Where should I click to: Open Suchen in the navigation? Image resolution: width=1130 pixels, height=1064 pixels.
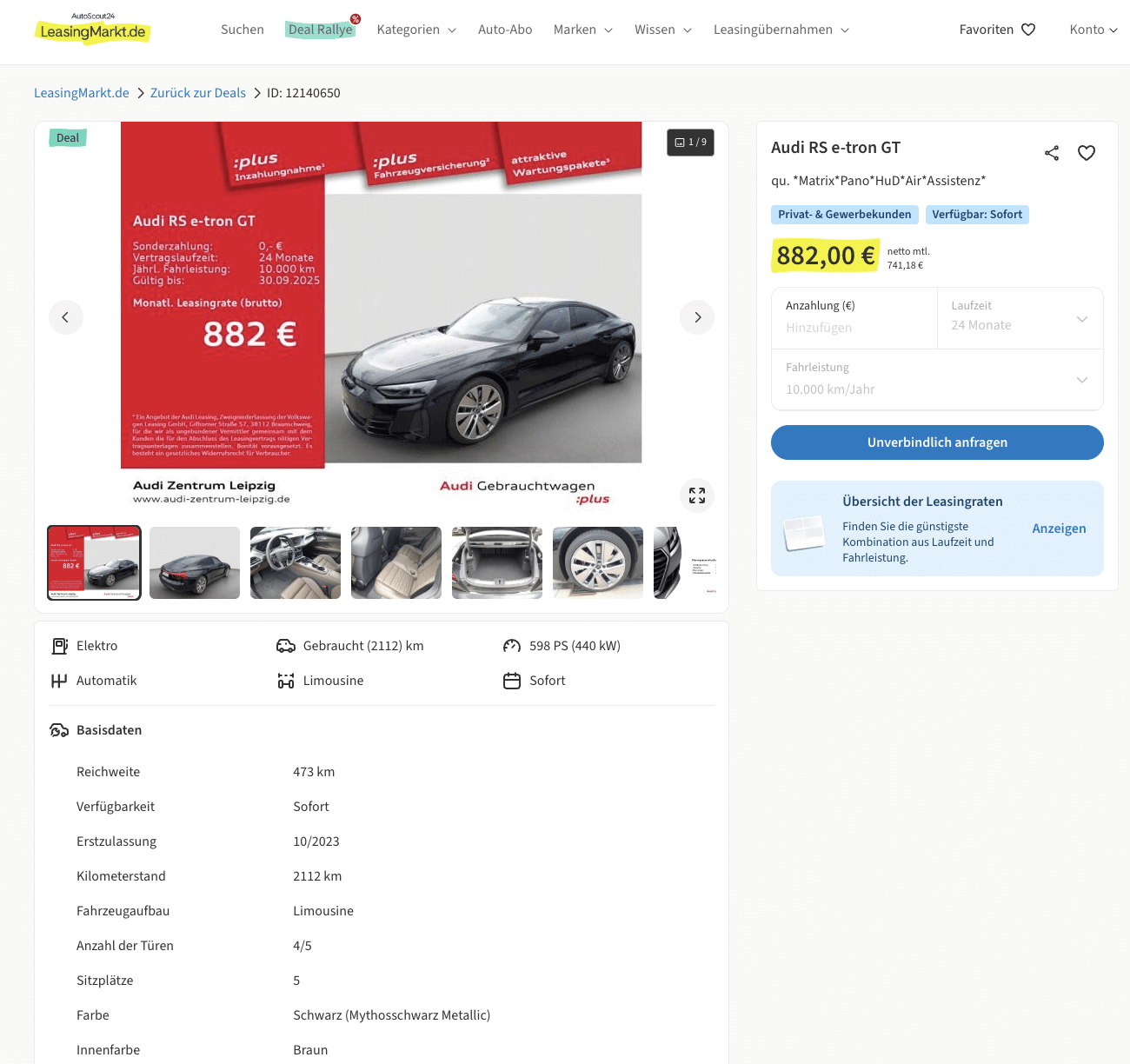(243, 30)
